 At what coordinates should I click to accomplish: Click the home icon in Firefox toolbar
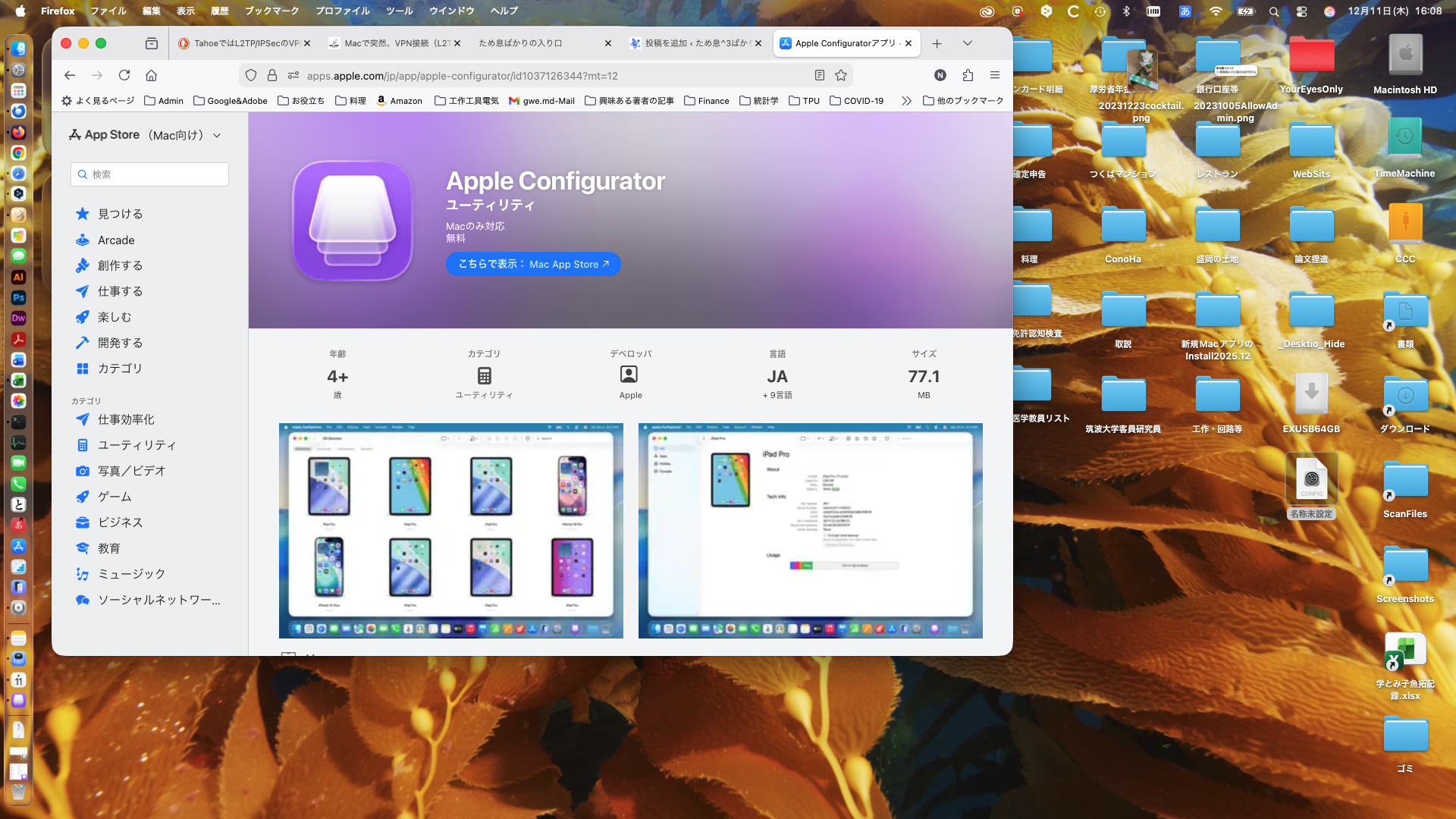(152, 75)
